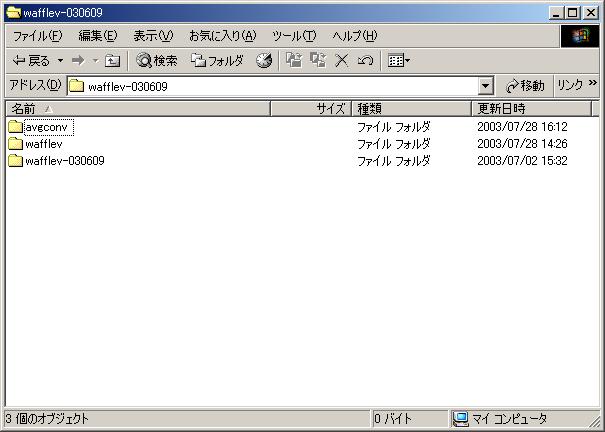Sort by the 名前 column header

[x=138, y=109]
